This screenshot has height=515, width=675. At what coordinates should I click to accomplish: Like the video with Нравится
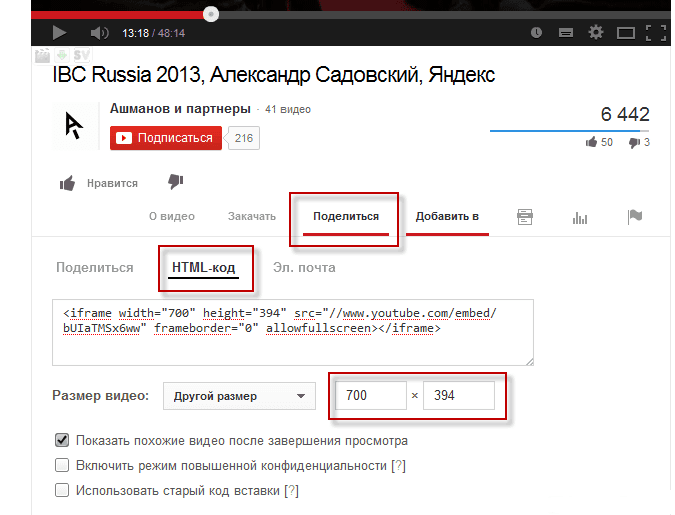pos(99,183)
